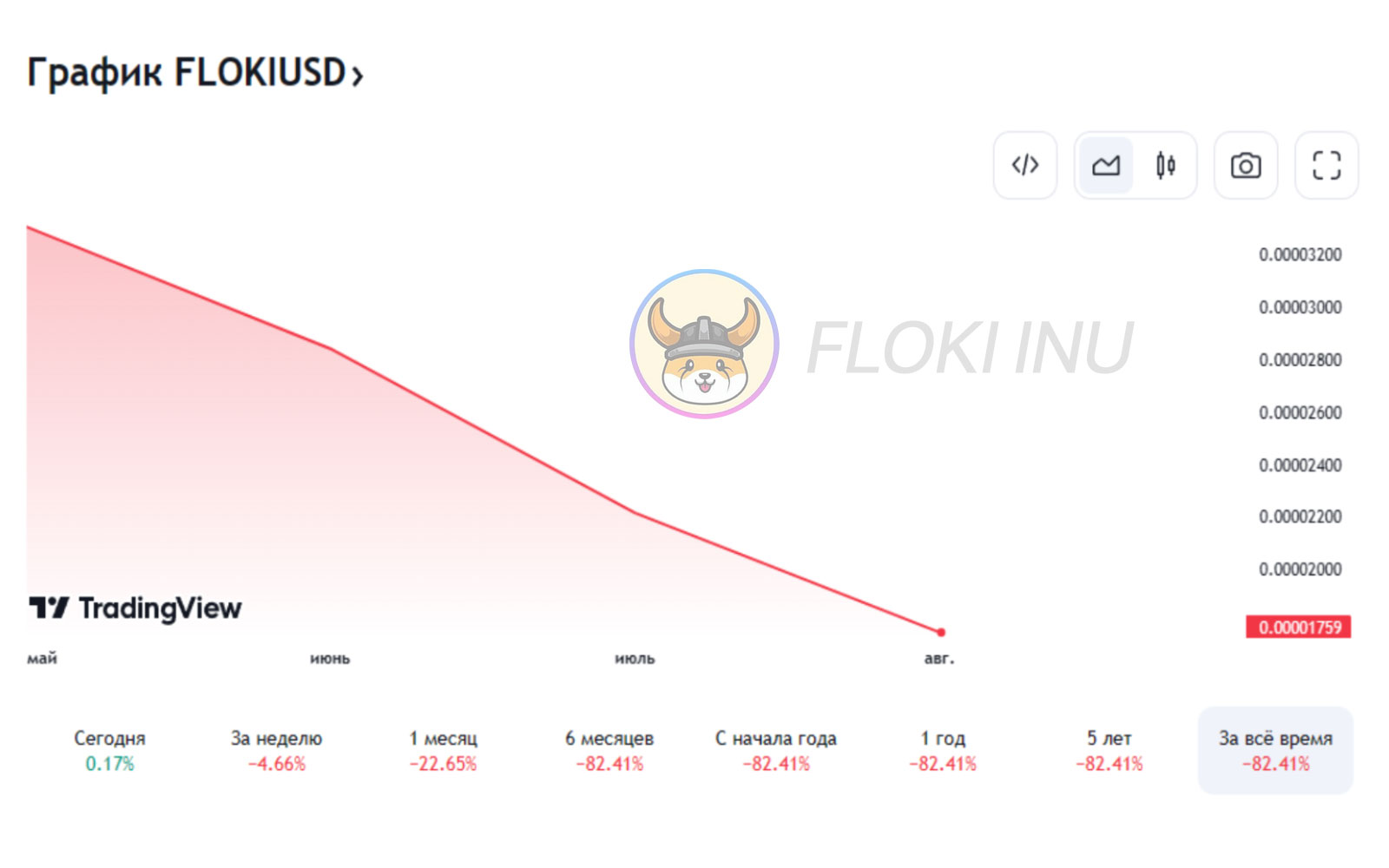
Task: Select the 6 месяцев time range
Action: click(609, 750)
